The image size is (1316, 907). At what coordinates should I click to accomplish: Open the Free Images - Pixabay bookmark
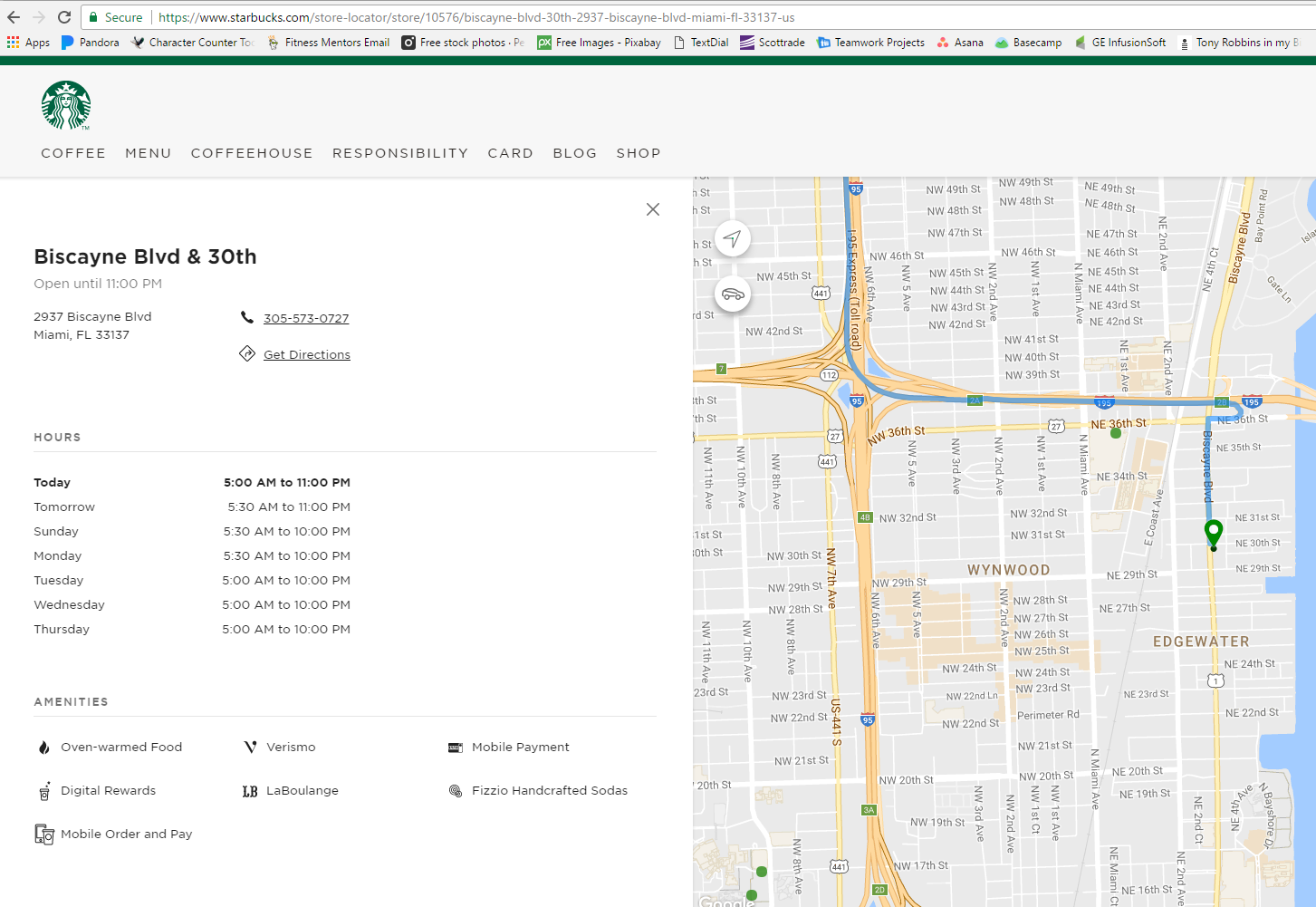[599, 43]
